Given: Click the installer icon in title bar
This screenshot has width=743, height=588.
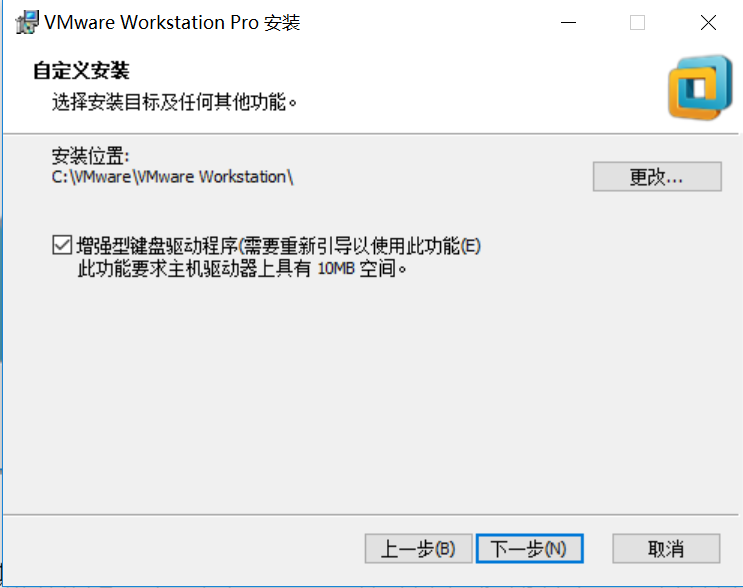Looking at the screenshot, I should pyautogui.click(x=27, y=22).
